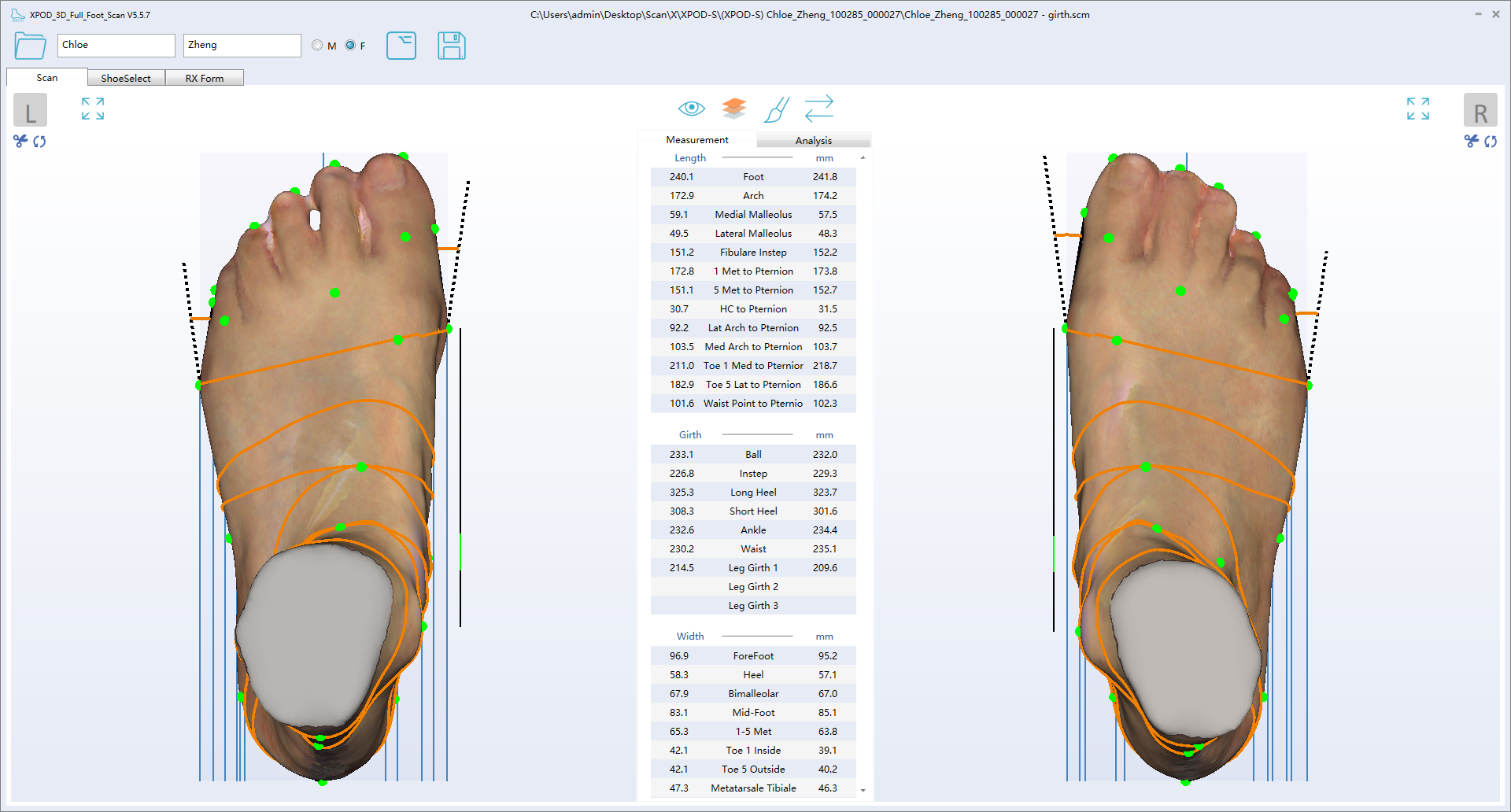Viewport: 1511px width, 812px height.
Task: Click the L left foot button
Action: pyautogui.click(x=30, y=111)
